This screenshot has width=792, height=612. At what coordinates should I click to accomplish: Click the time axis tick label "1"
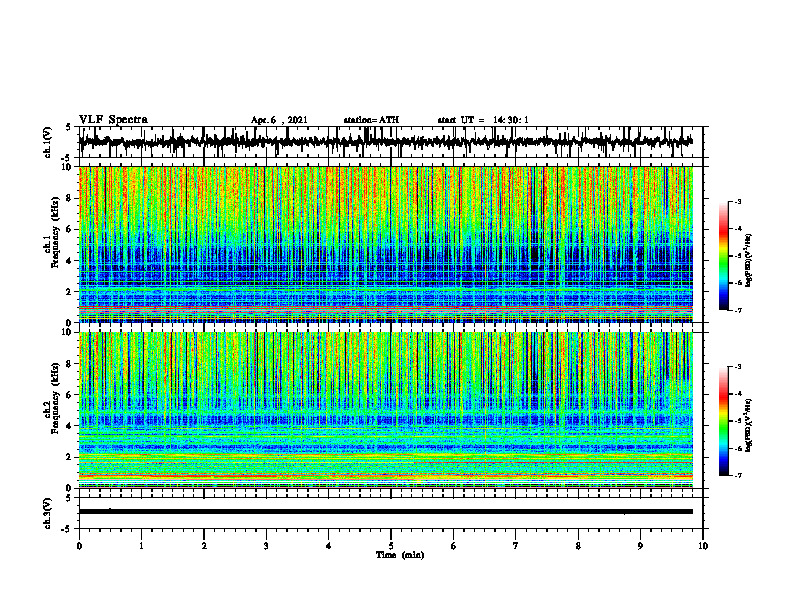(141, 546)
